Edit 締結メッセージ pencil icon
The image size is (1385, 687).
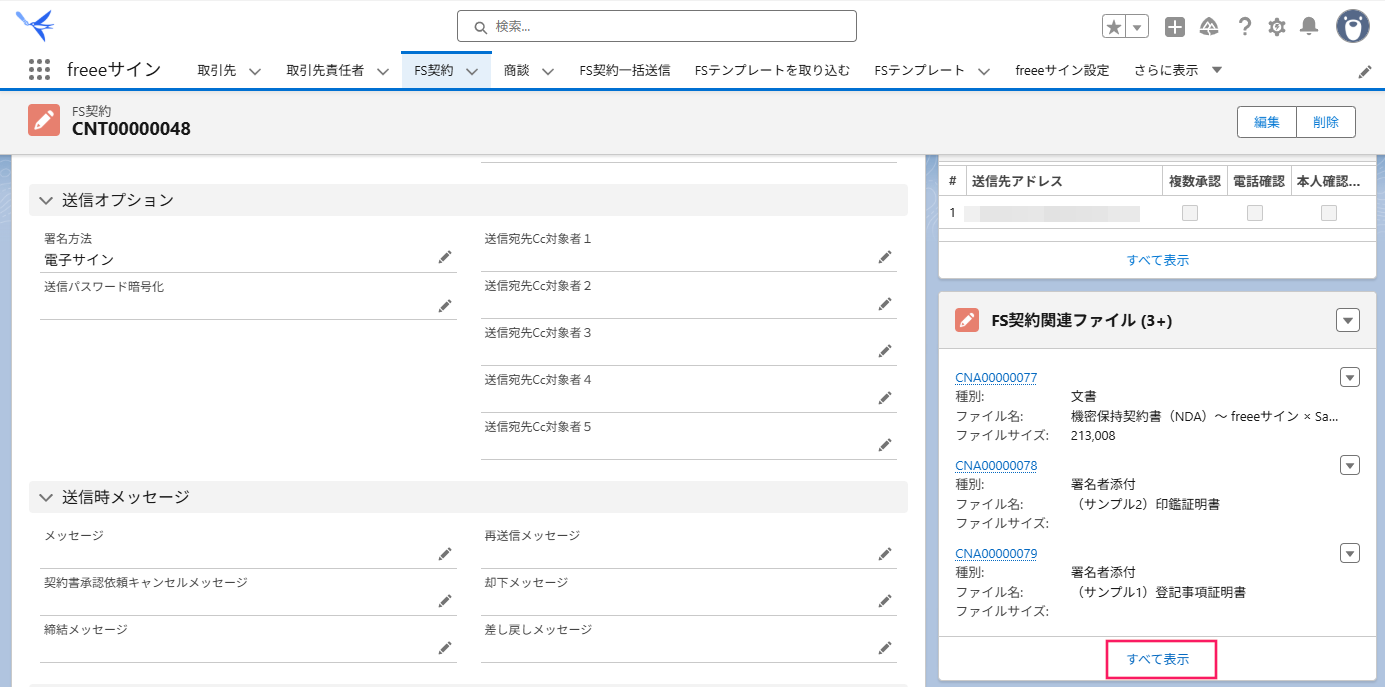click(x=445, y=648)
